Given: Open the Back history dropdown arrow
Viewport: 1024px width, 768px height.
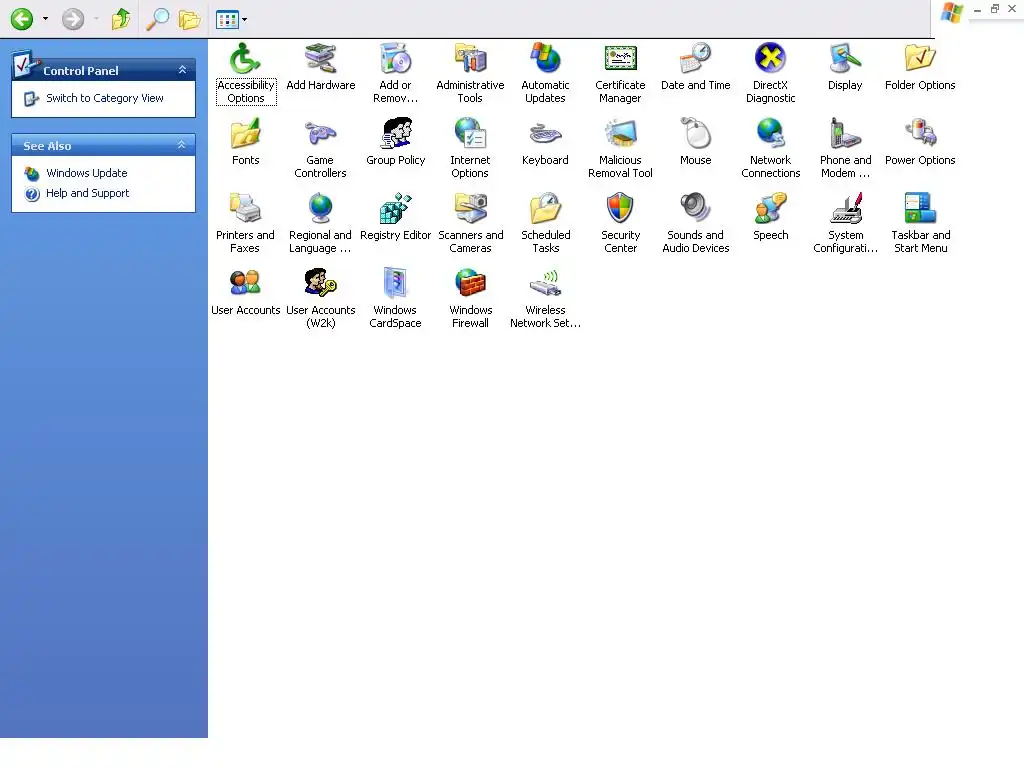Looking at the screenshot, I should click(45, 19).
